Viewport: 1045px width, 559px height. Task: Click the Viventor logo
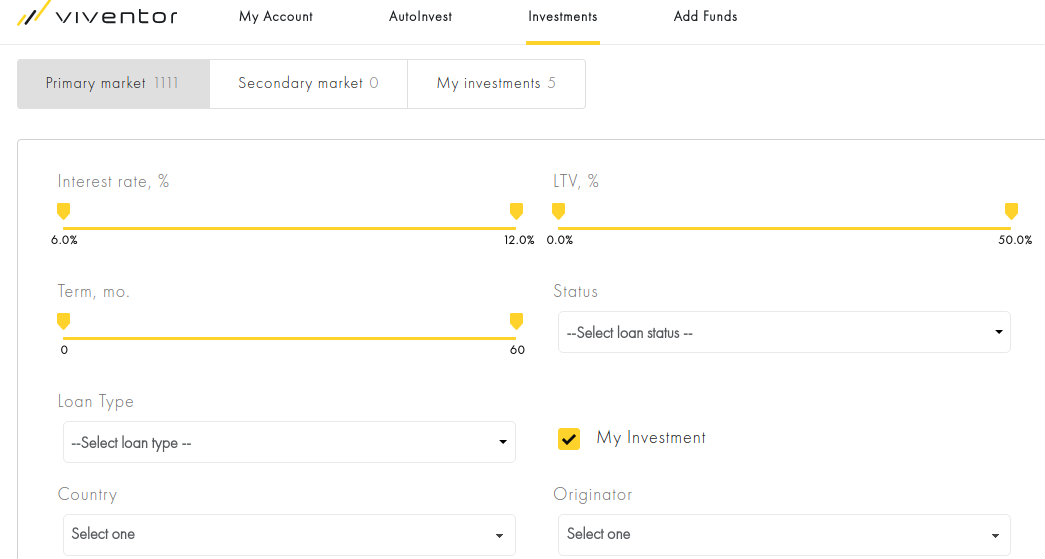point(97,14)
